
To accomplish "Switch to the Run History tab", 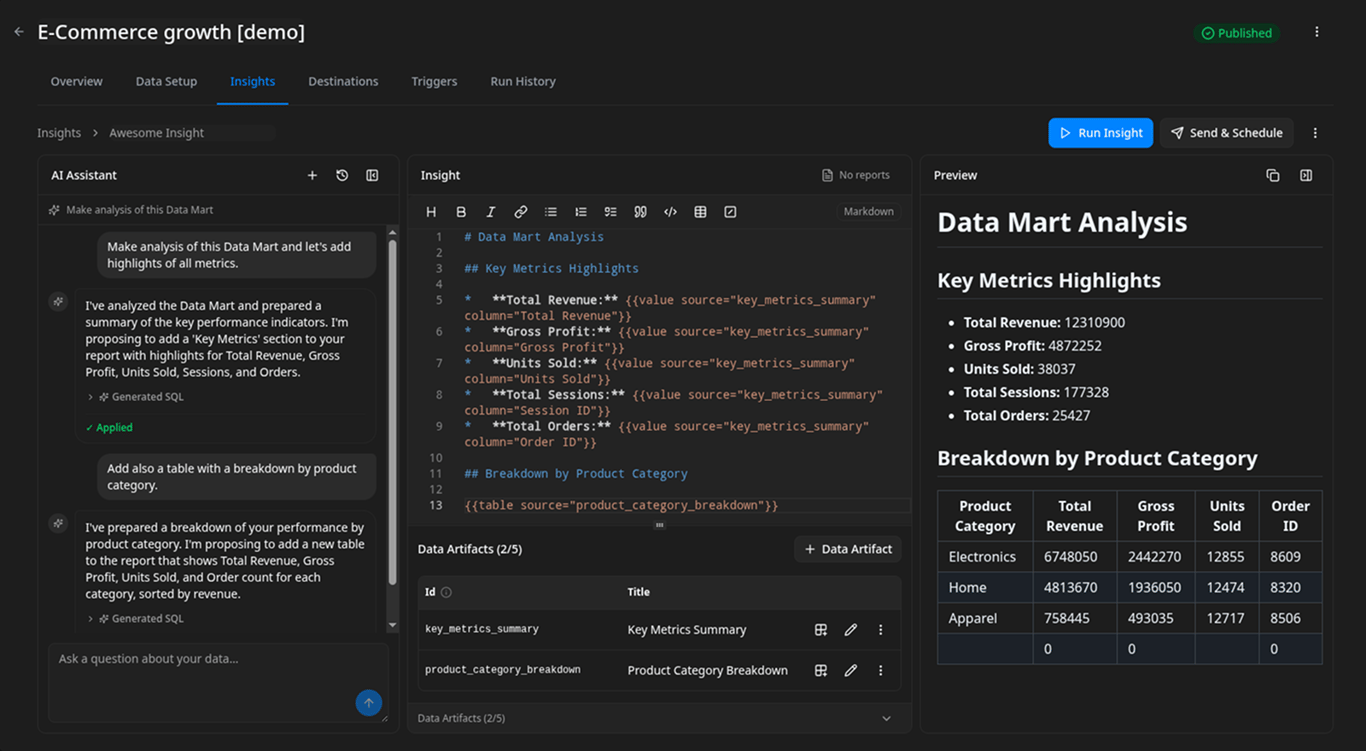I will (523, 81).
